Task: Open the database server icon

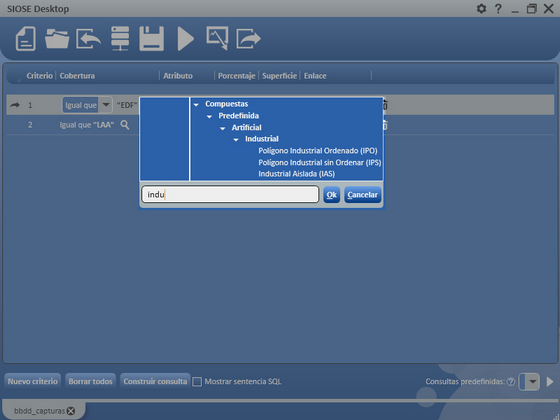Action: (x=120, y=38)
